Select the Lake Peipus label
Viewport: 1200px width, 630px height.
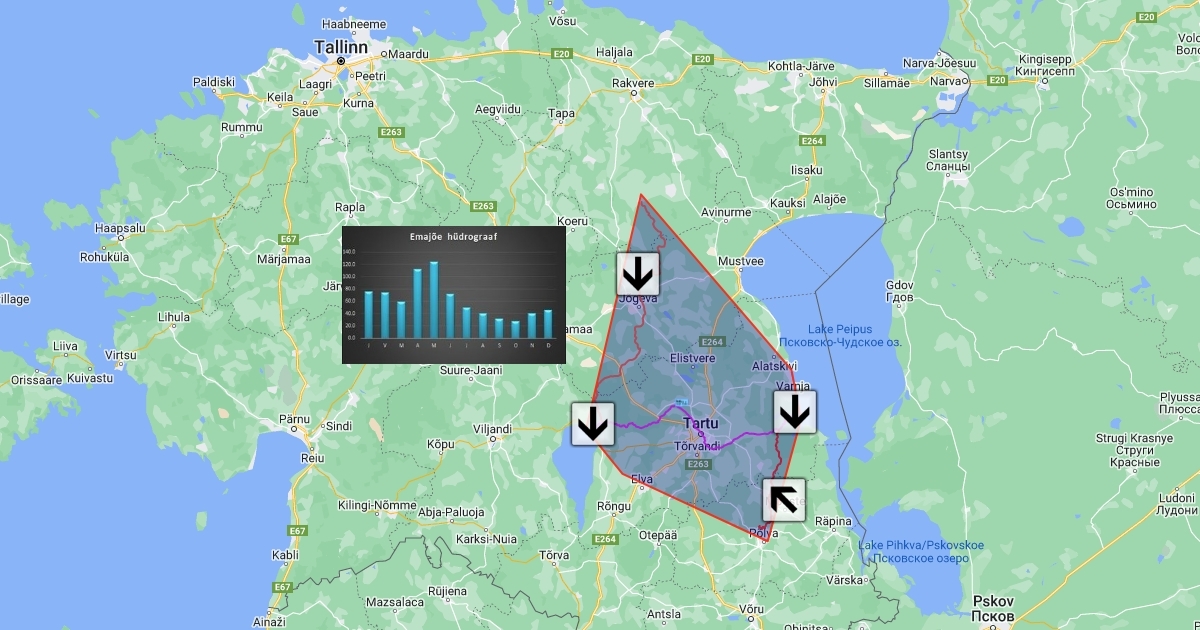839,329
